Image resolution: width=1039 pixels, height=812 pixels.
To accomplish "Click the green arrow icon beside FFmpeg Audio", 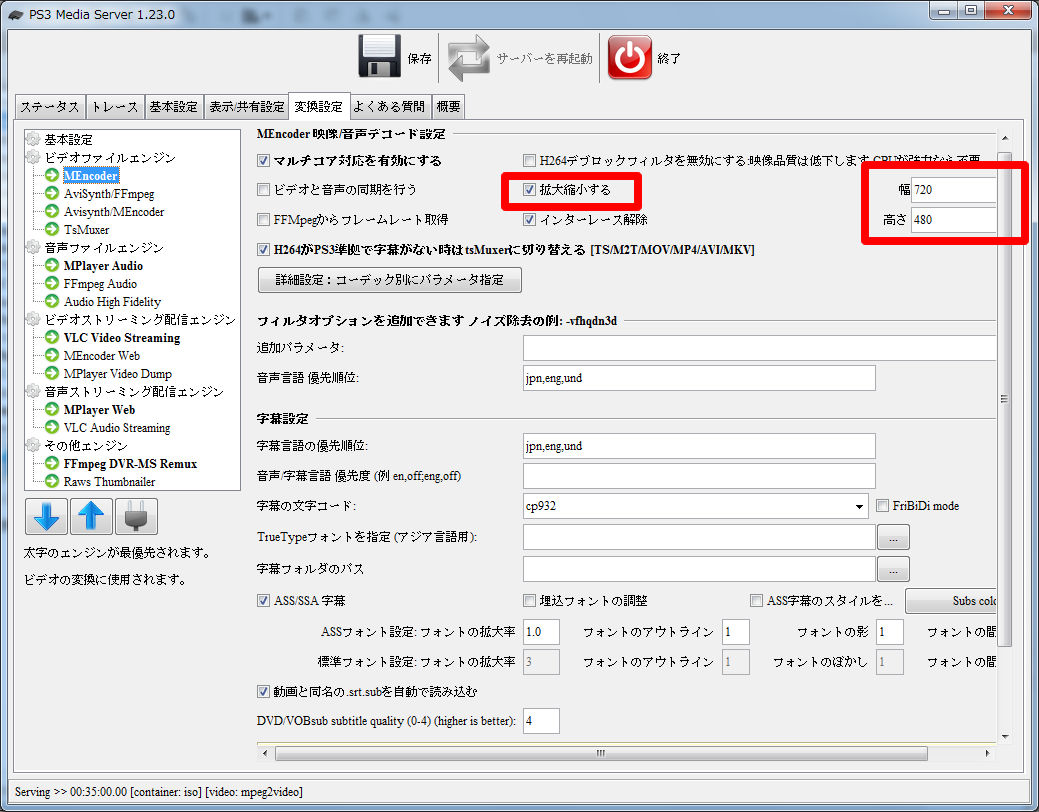I will click(52, 283).
